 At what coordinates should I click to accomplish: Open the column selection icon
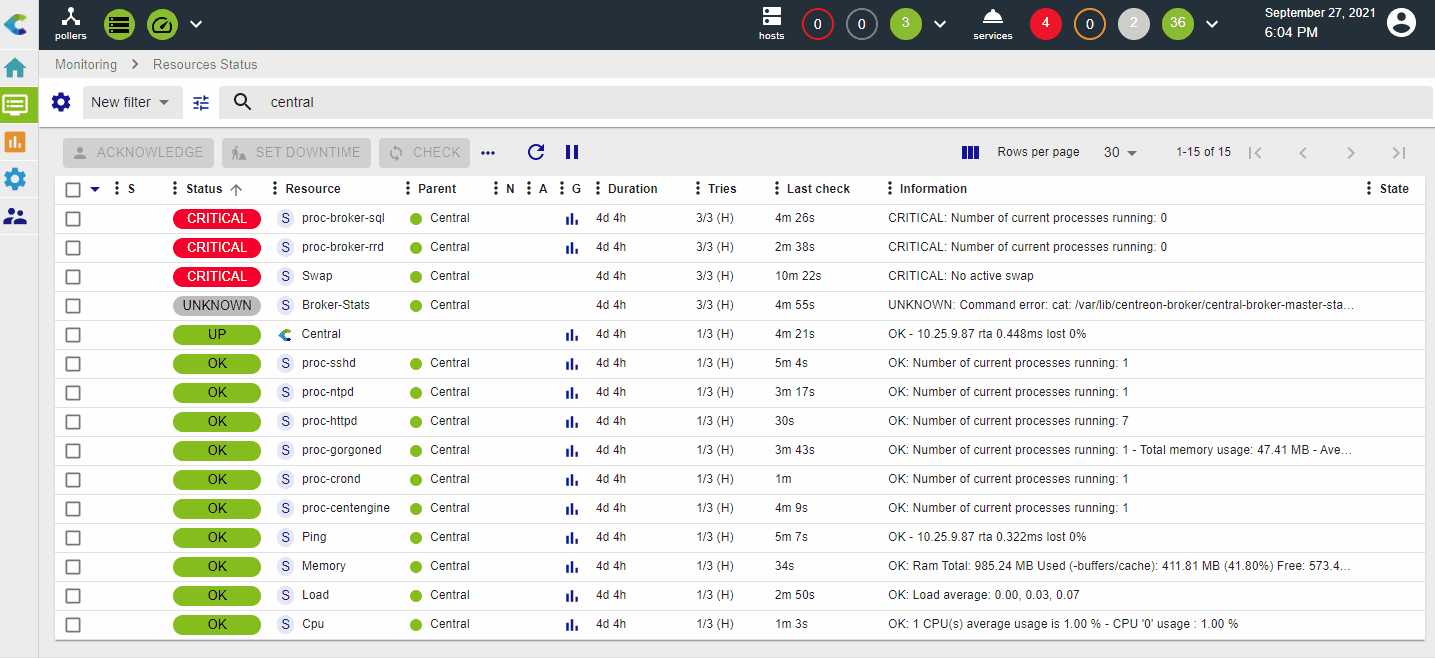(x=970, y=152)
